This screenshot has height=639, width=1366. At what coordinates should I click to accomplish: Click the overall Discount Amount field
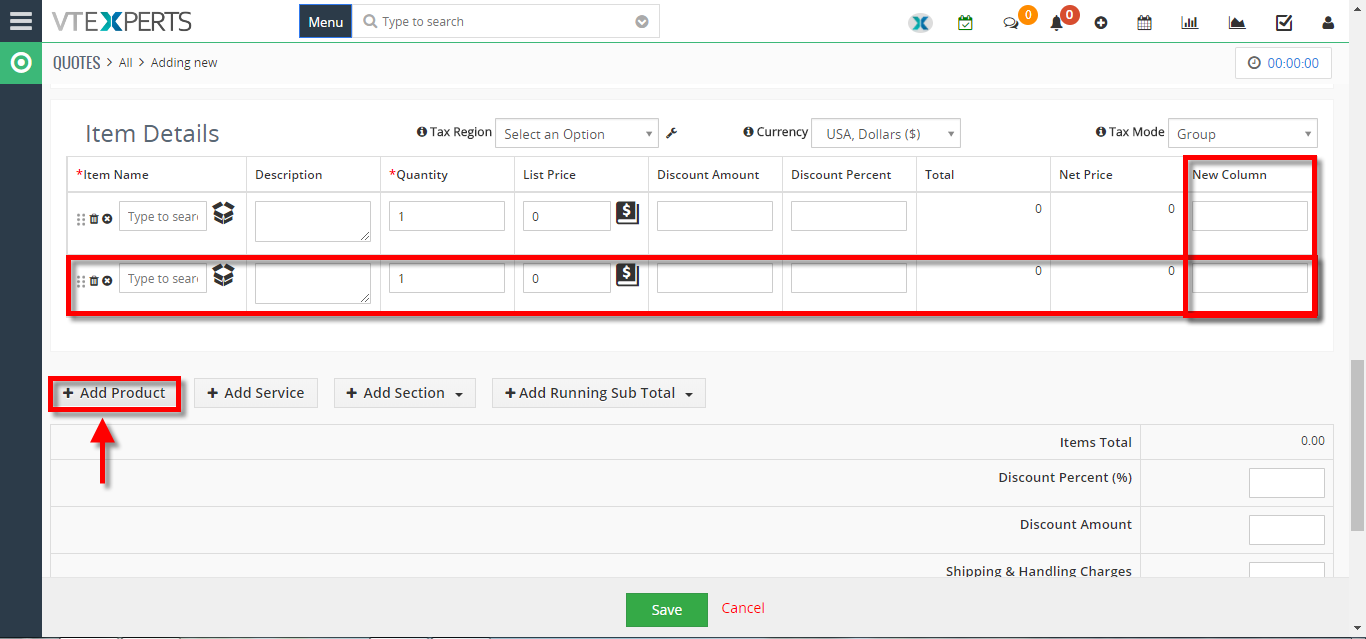pos(1287,530)
